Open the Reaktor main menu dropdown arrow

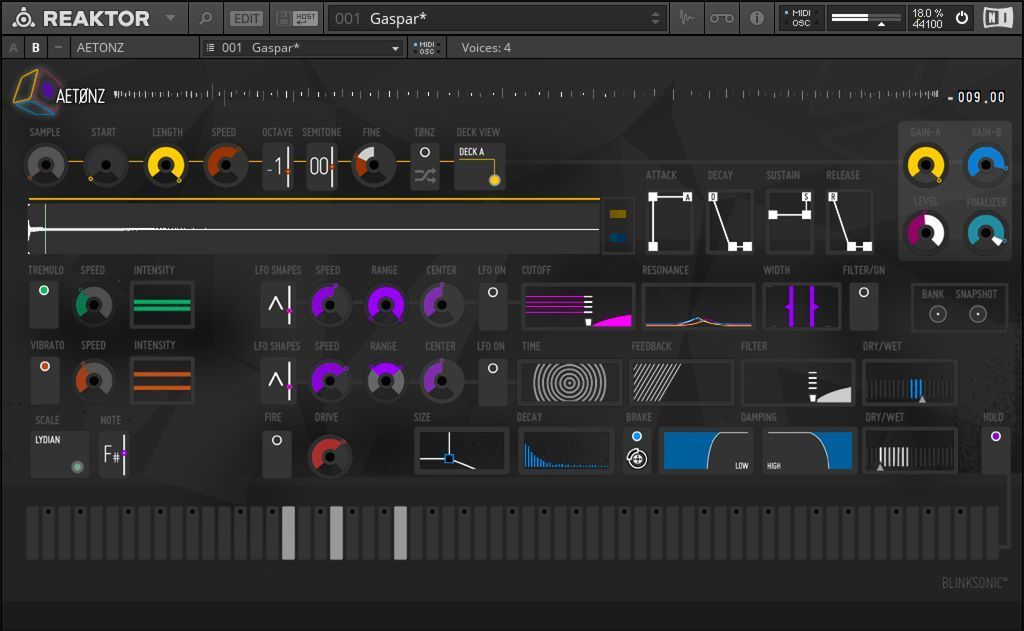pyautogui.click(x=170, y=18)
